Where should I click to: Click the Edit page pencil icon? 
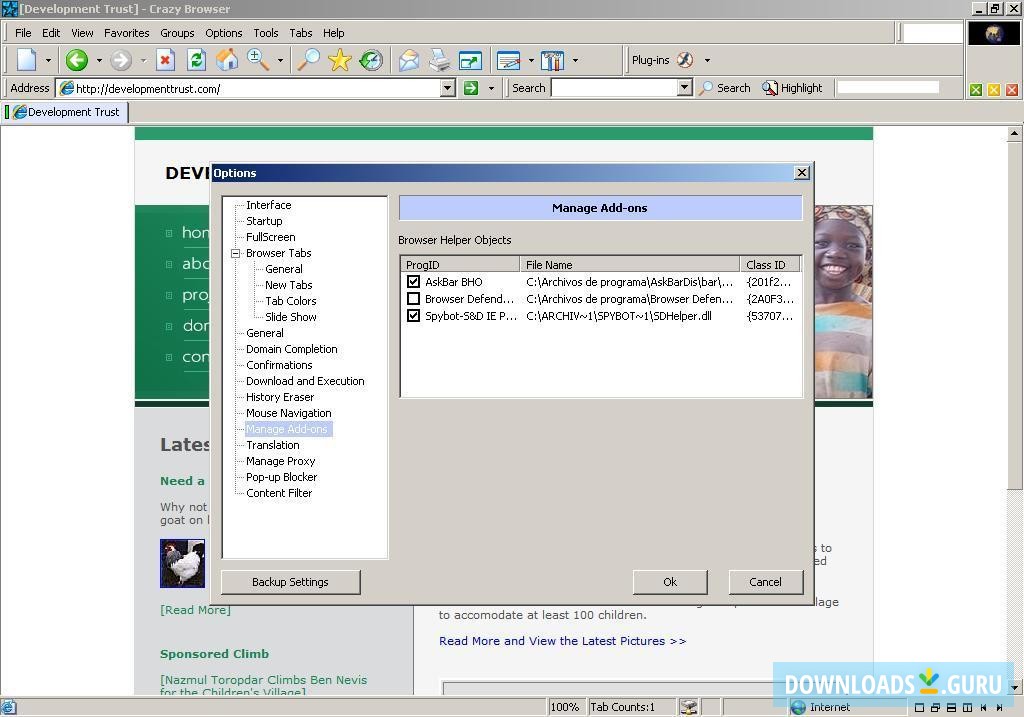click(x=508, y=60)
